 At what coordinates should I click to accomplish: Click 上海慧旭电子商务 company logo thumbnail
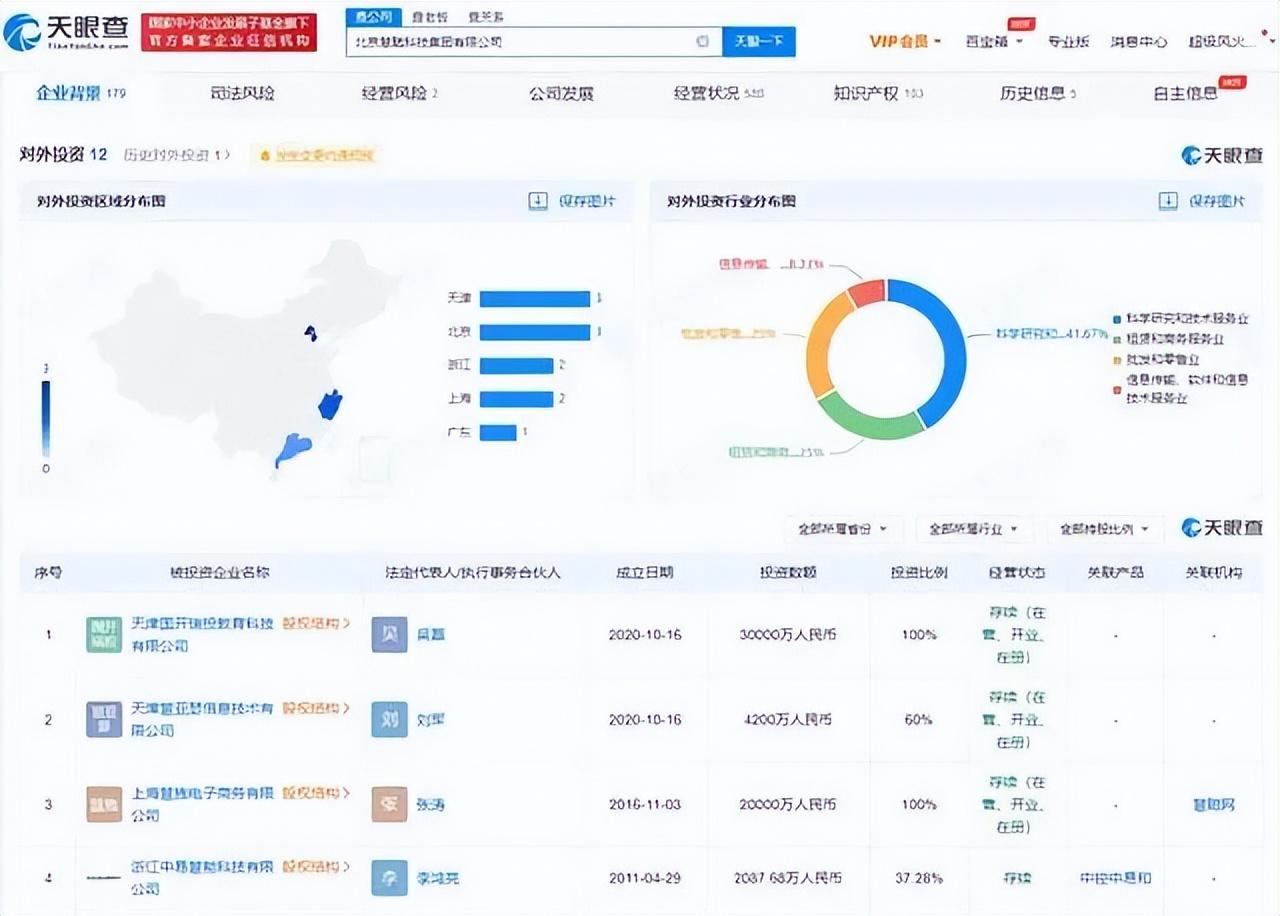click(x=104, y=804)
